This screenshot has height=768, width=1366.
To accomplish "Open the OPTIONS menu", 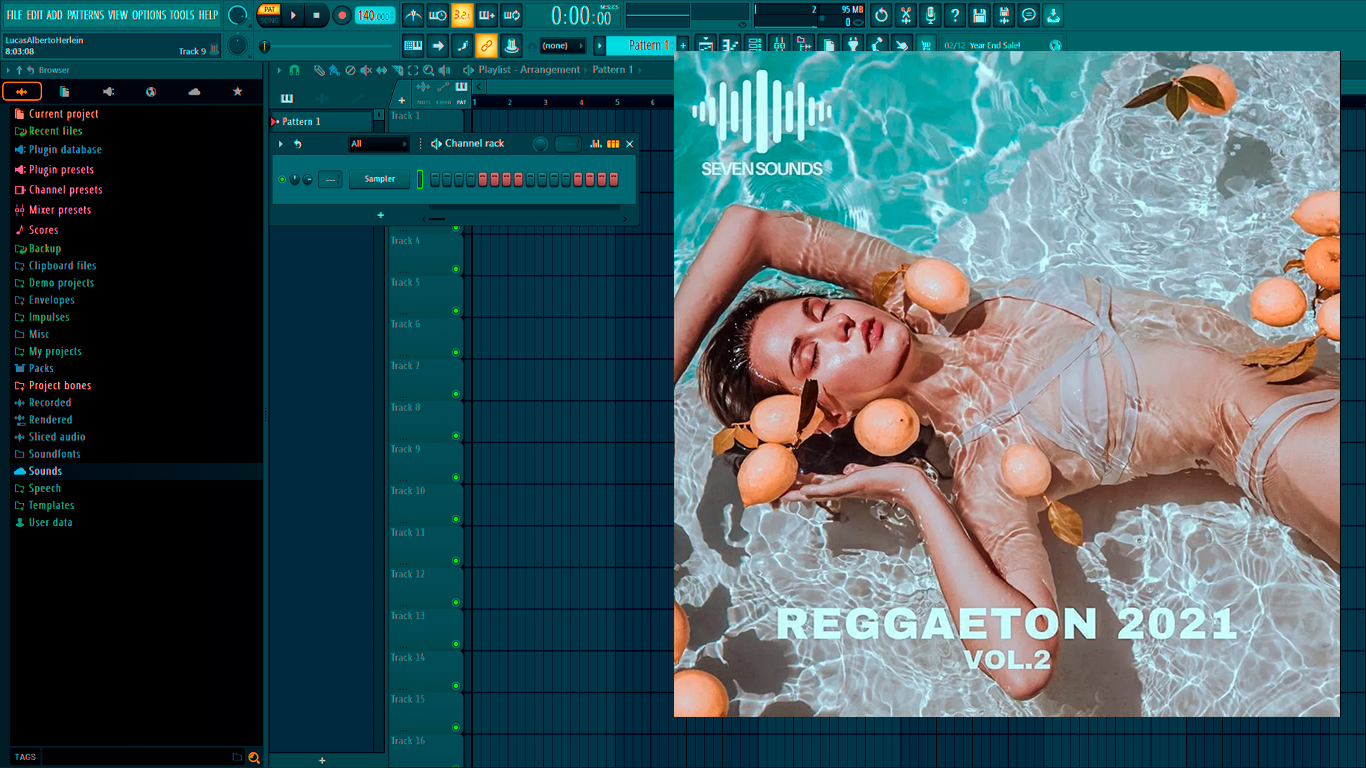I will pos(149,15).
